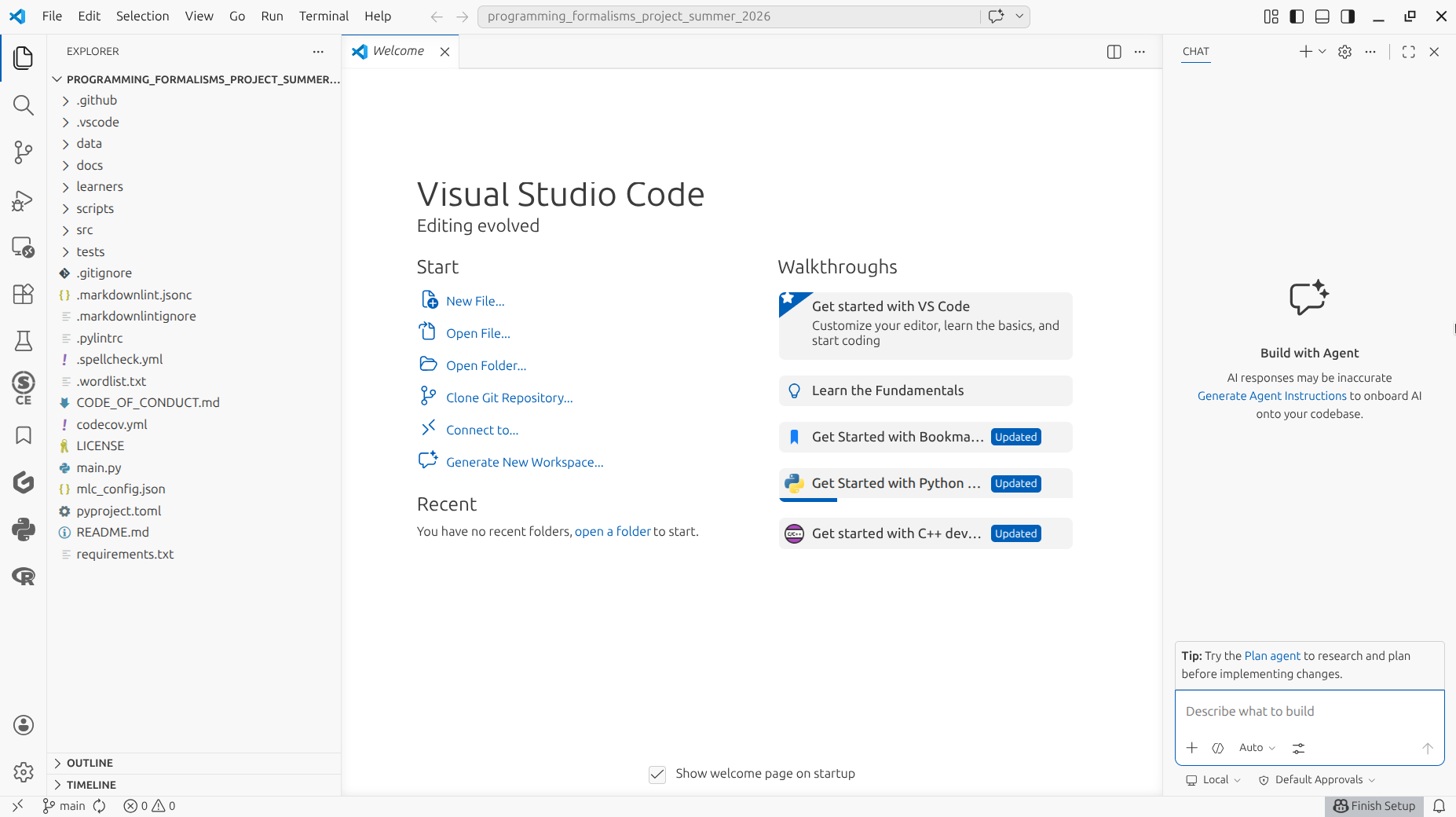Click the go back arrow
Image resolution: width=1456 pixels, height=817 pixels.
point(437,16)
